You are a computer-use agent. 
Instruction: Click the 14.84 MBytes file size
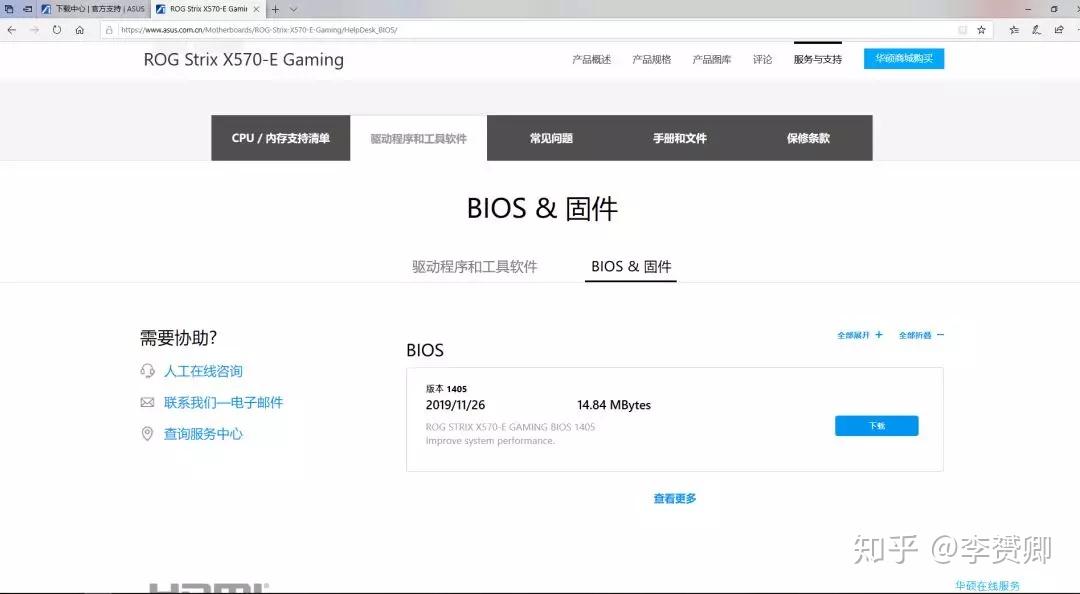point(614,404)
